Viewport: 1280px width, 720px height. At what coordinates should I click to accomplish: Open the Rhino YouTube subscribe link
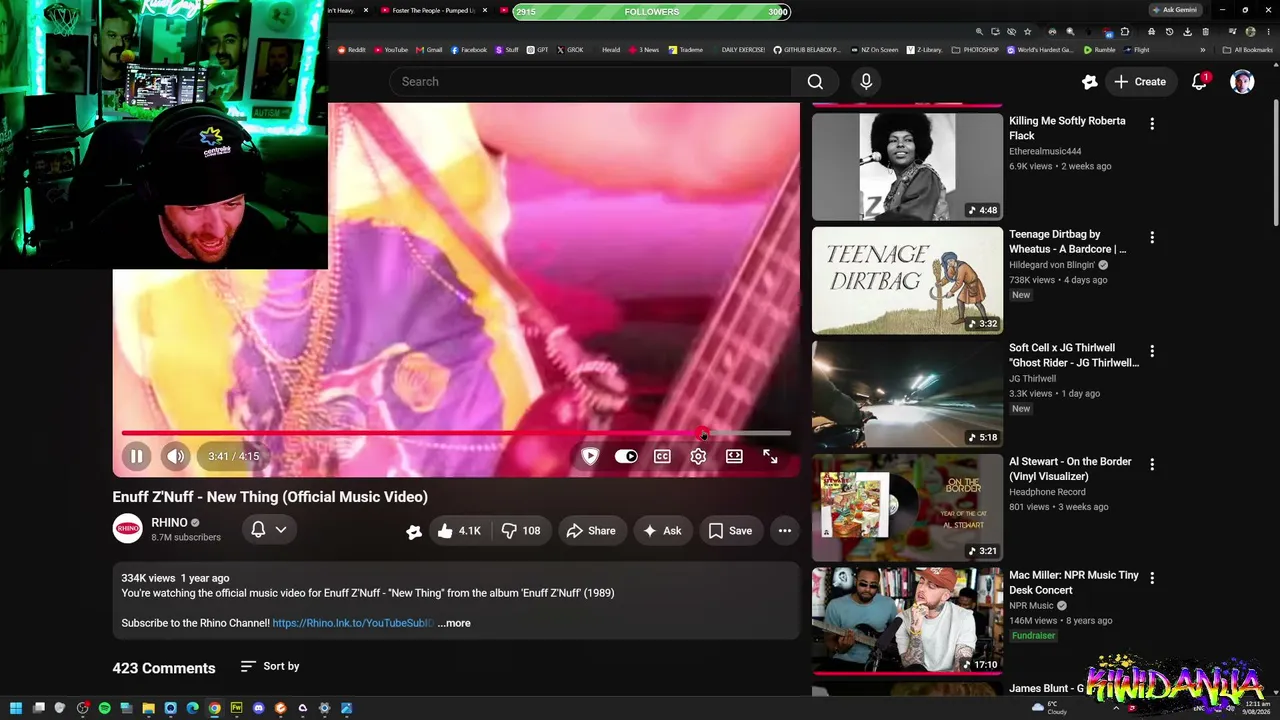[x=353, y=623]
